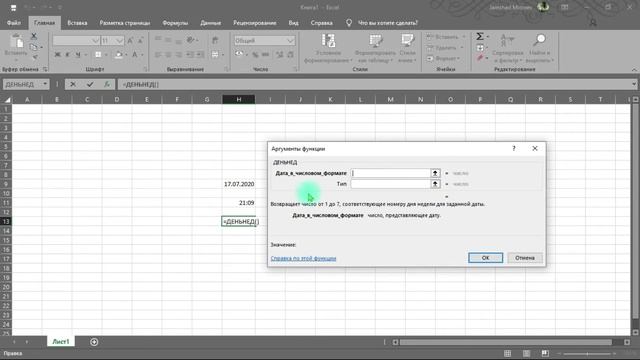Expand the formula bar with its arrow
Viewport: 640px width, 360px height.
(x=633, y=84)
